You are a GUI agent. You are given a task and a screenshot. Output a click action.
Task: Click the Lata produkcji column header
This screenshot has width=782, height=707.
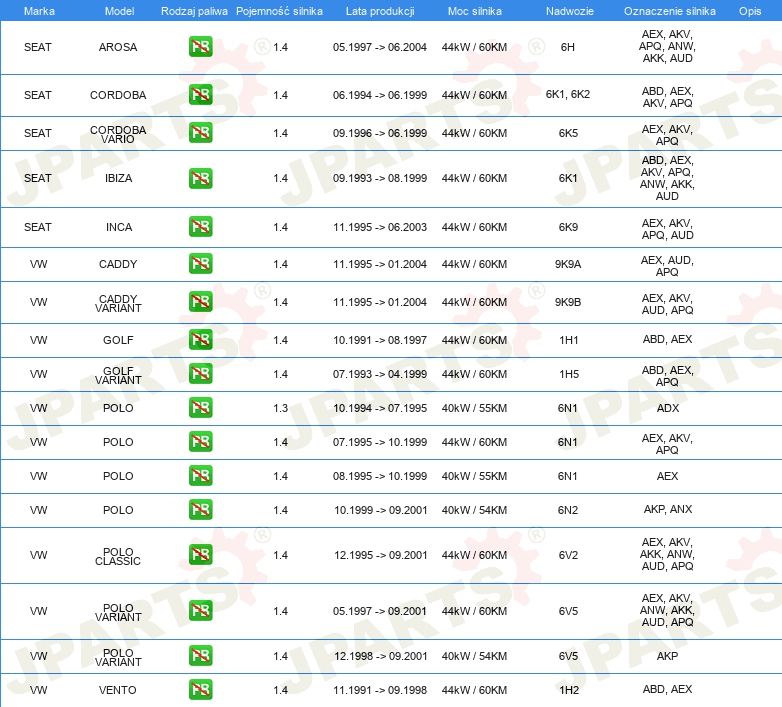(x=380, y=11)
